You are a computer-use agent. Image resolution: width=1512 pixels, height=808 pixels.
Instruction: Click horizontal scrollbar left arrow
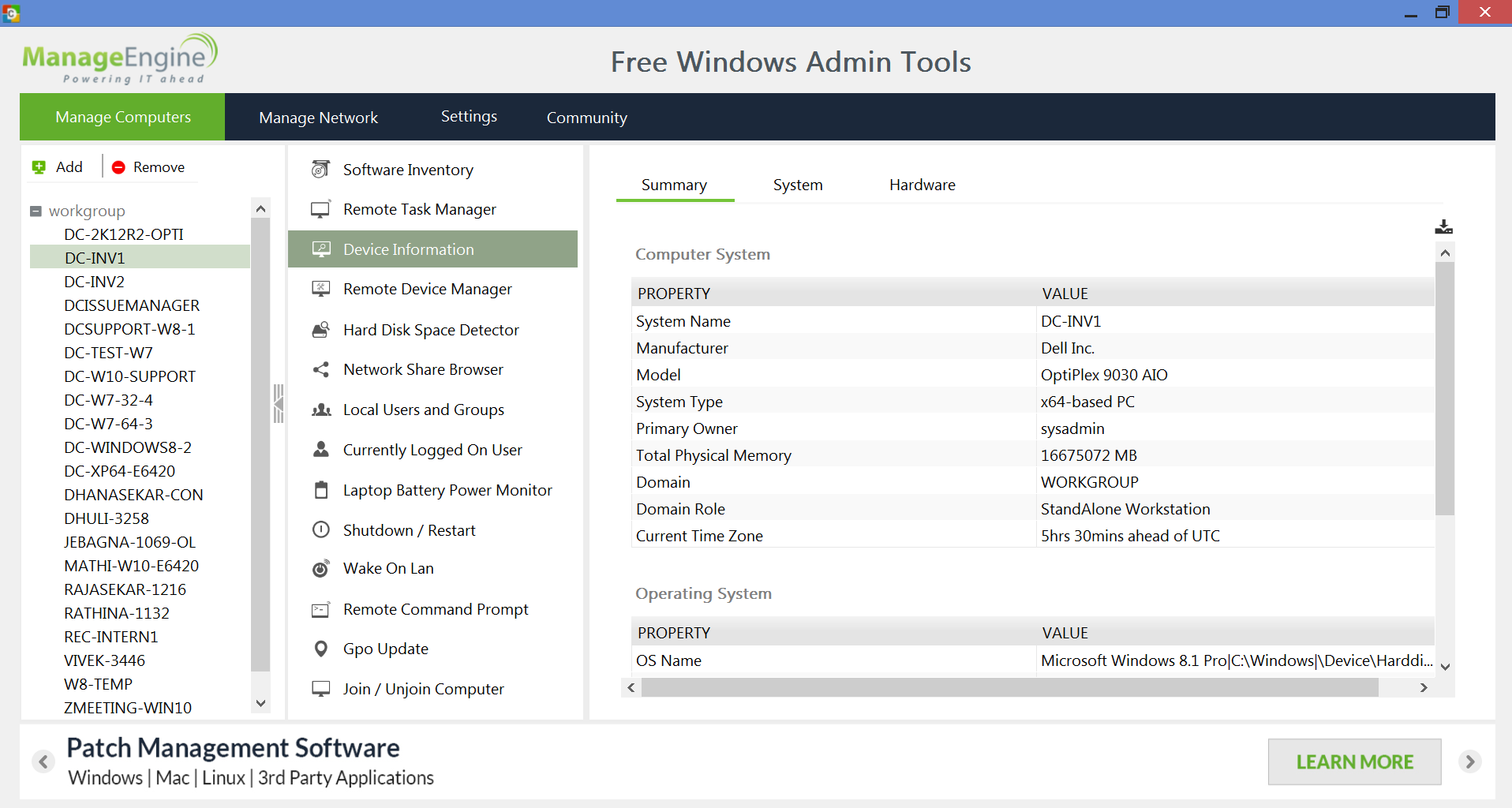coord(631,687)
